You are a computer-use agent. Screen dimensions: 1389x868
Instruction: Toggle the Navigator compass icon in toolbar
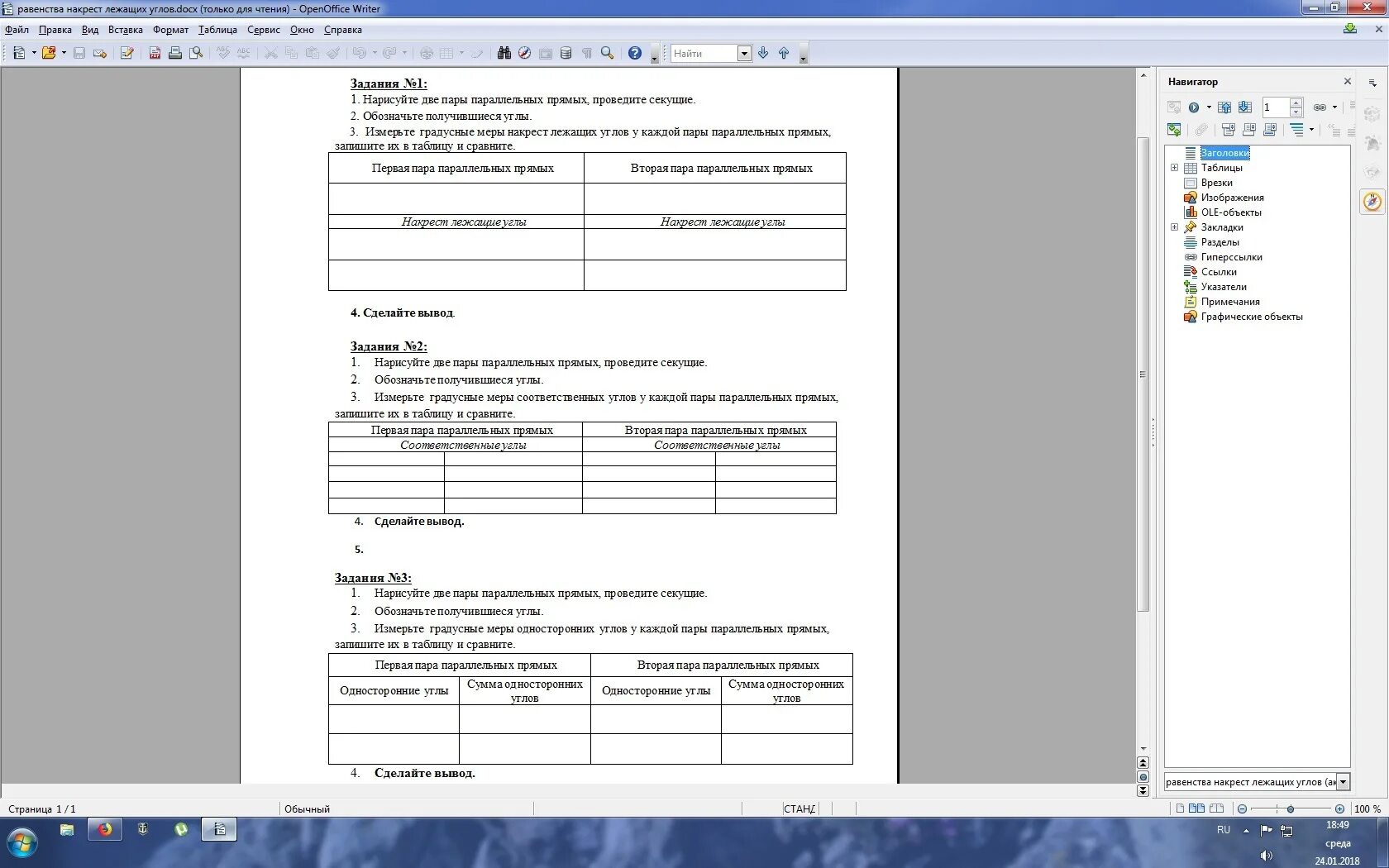point(524,53)
